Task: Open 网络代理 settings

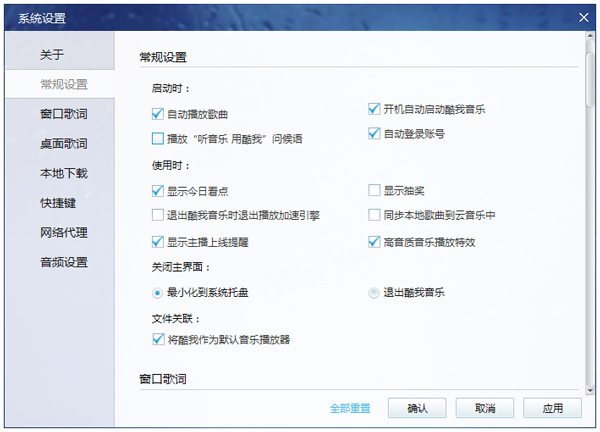Action: [64, 233]
